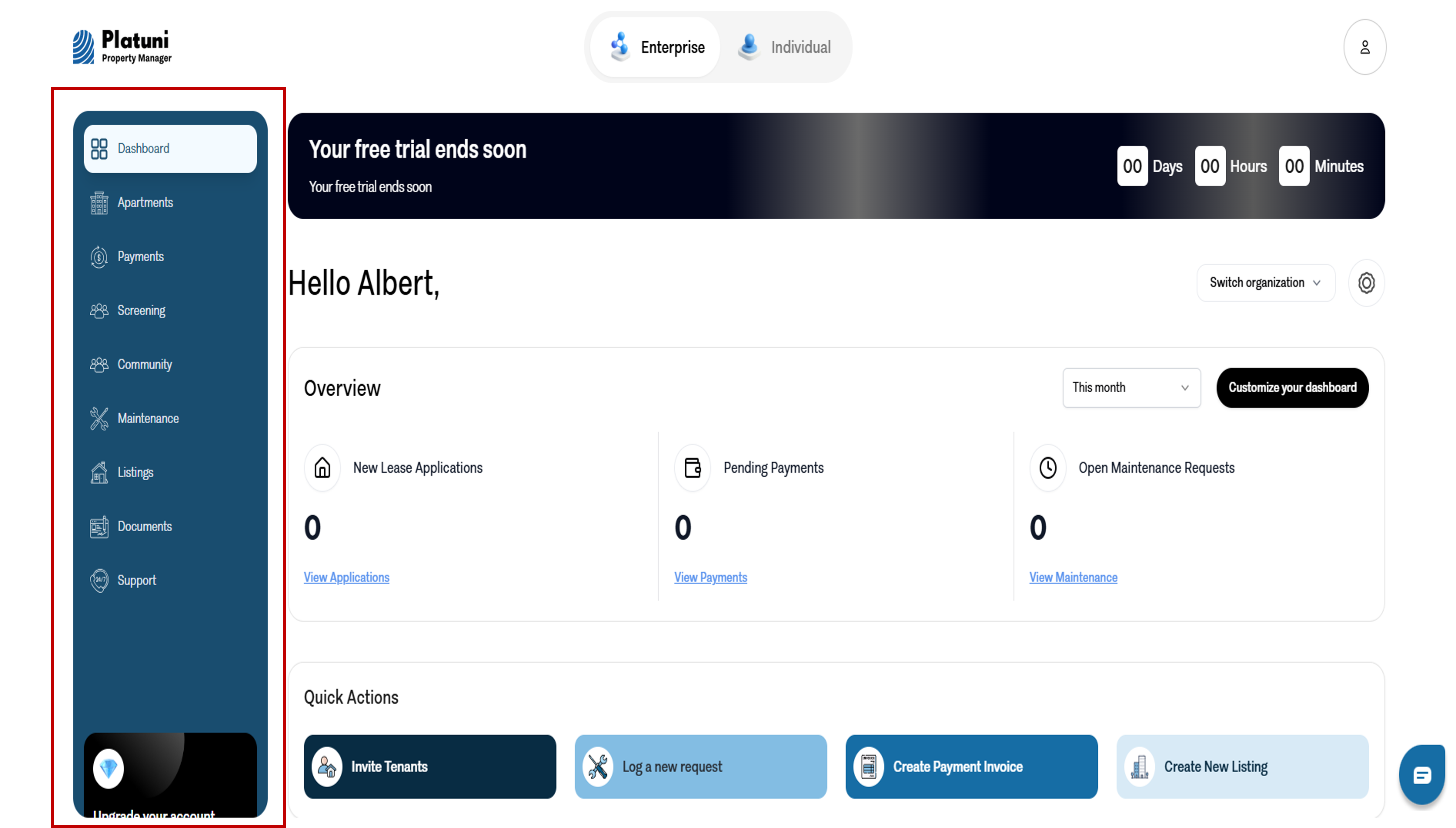Click the Hours countdown box
The width and height of the screenshot is (1456, 828).
1210,166
